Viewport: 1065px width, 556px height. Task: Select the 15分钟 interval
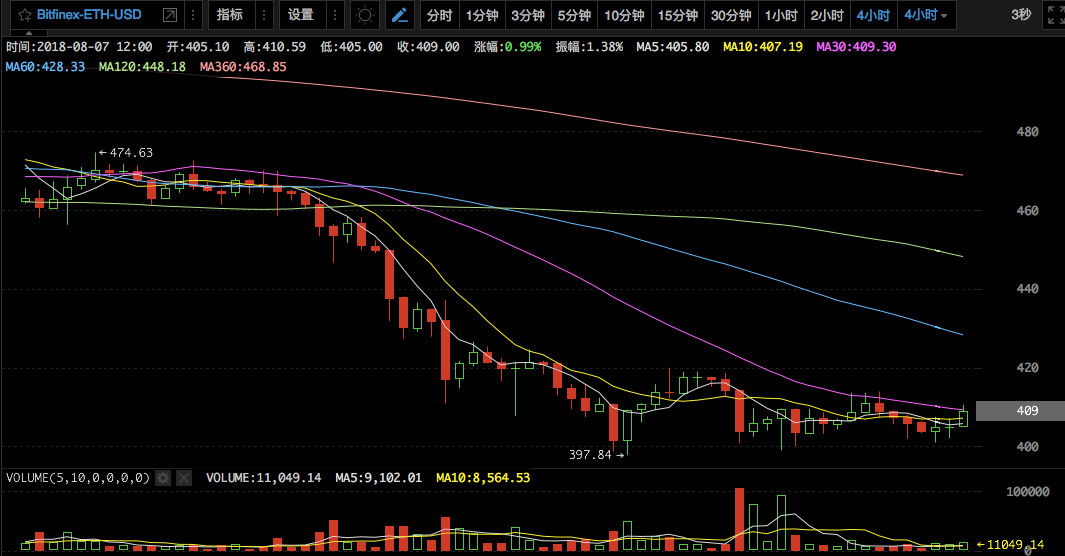[x=678, y=15]
